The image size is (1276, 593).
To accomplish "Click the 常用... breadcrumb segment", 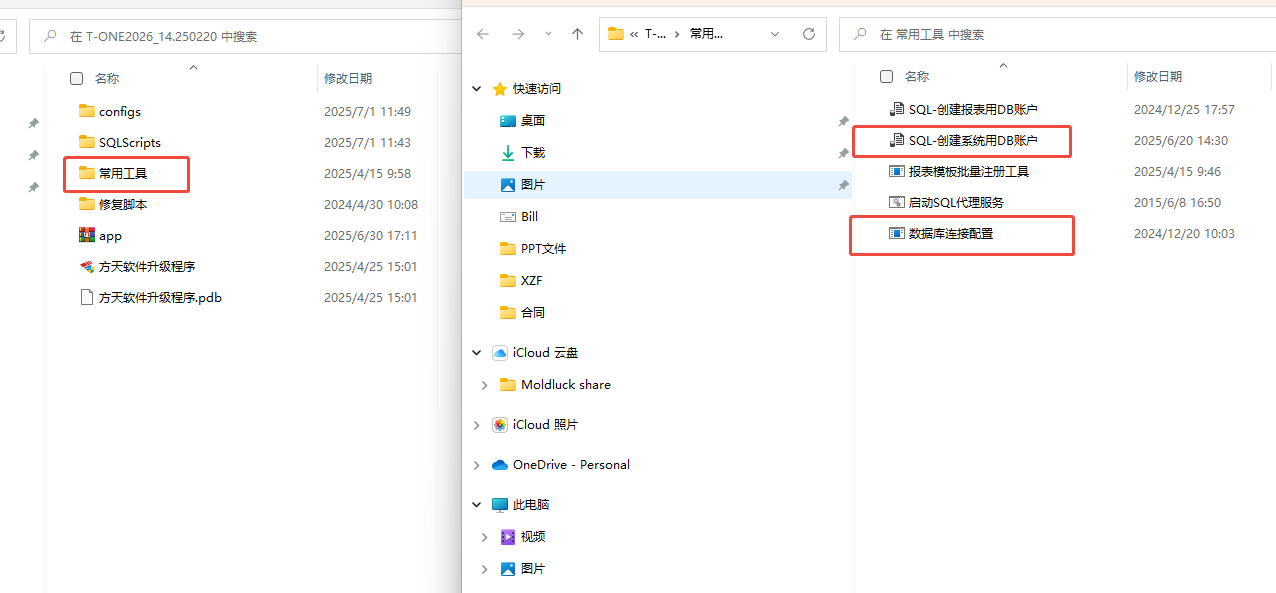I will click(x=706, y=34).
